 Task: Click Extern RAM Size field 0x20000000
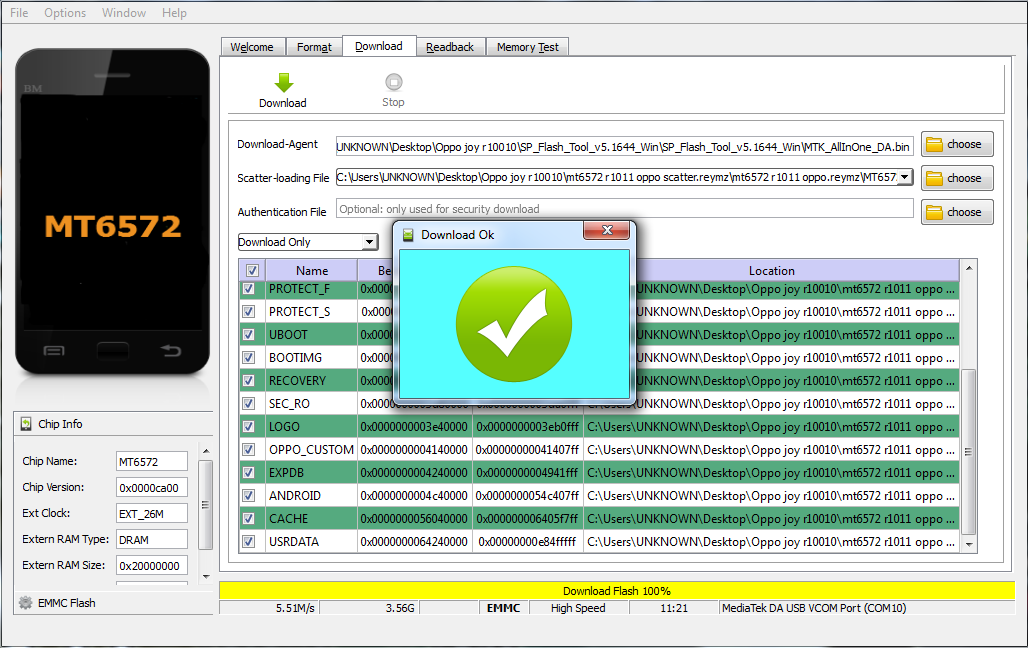point(152,565)
